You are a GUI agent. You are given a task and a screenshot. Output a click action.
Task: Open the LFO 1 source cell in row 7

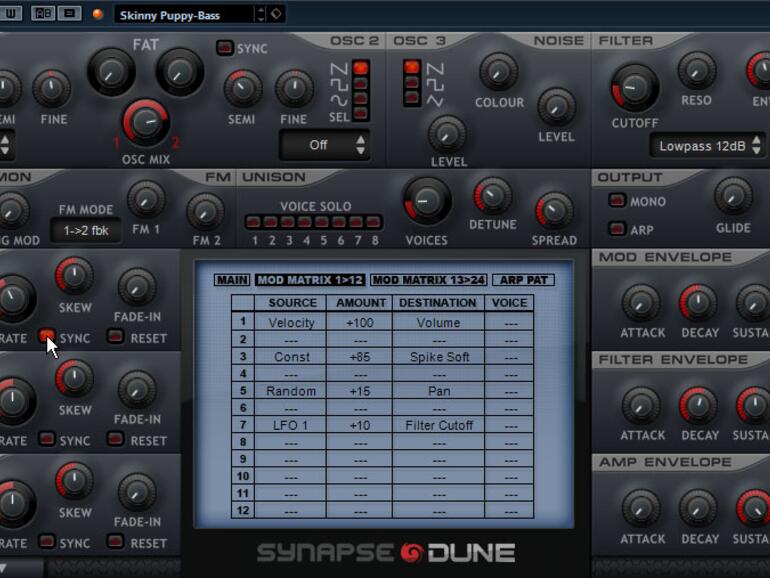point(291,425)
